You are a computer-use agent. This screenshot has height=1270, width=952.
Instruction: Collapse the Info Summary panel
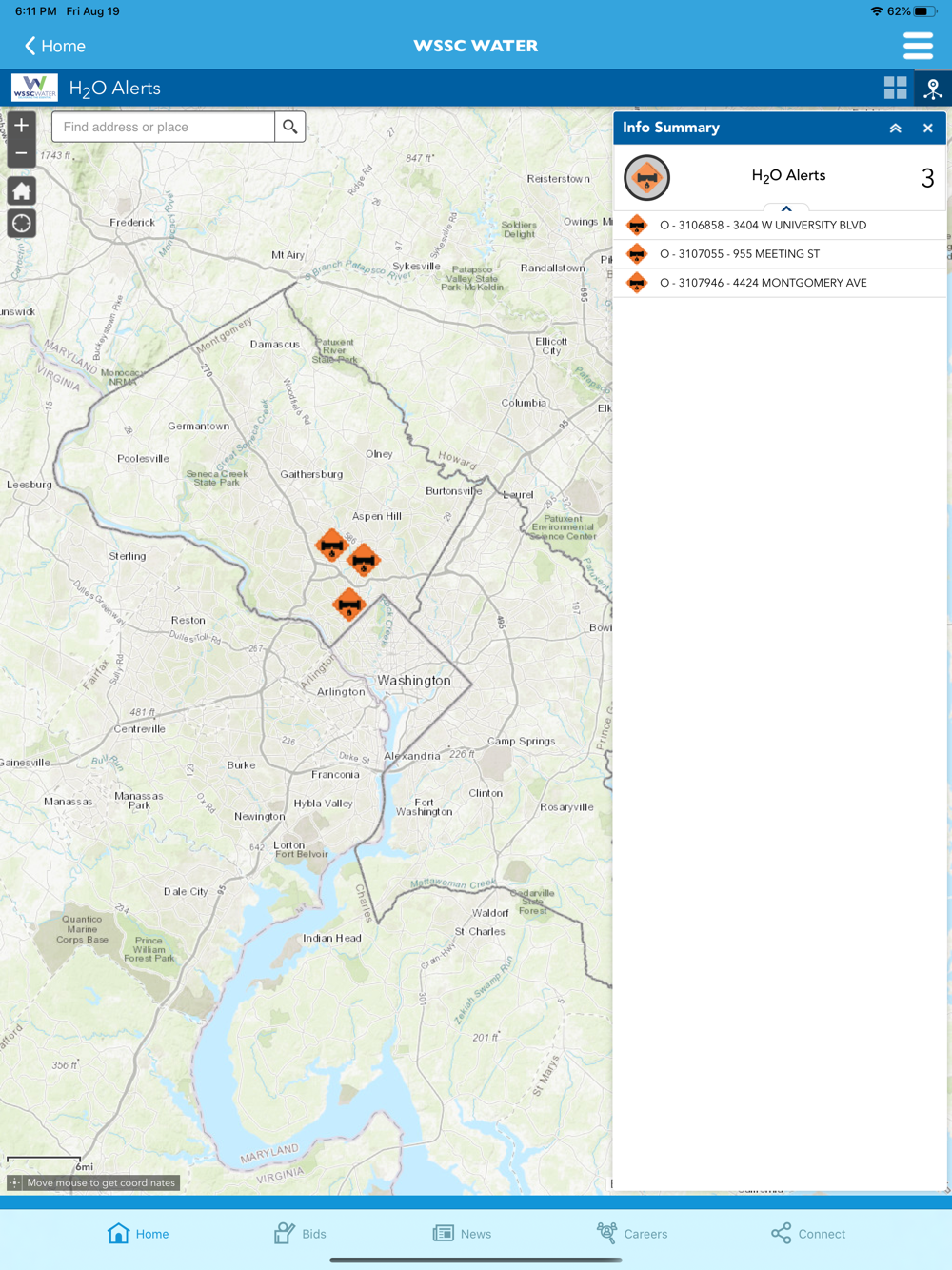pyautogui.click(x=895, y=128)
